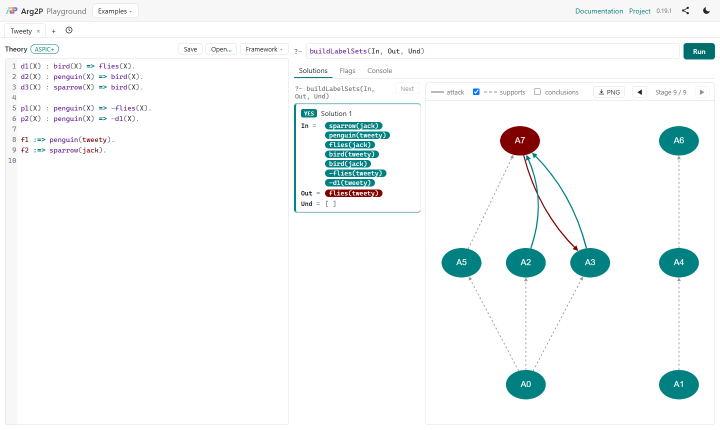Download graph as PNG
The height and width of the screenshot is (430, 720).
[x=609, y=92]
